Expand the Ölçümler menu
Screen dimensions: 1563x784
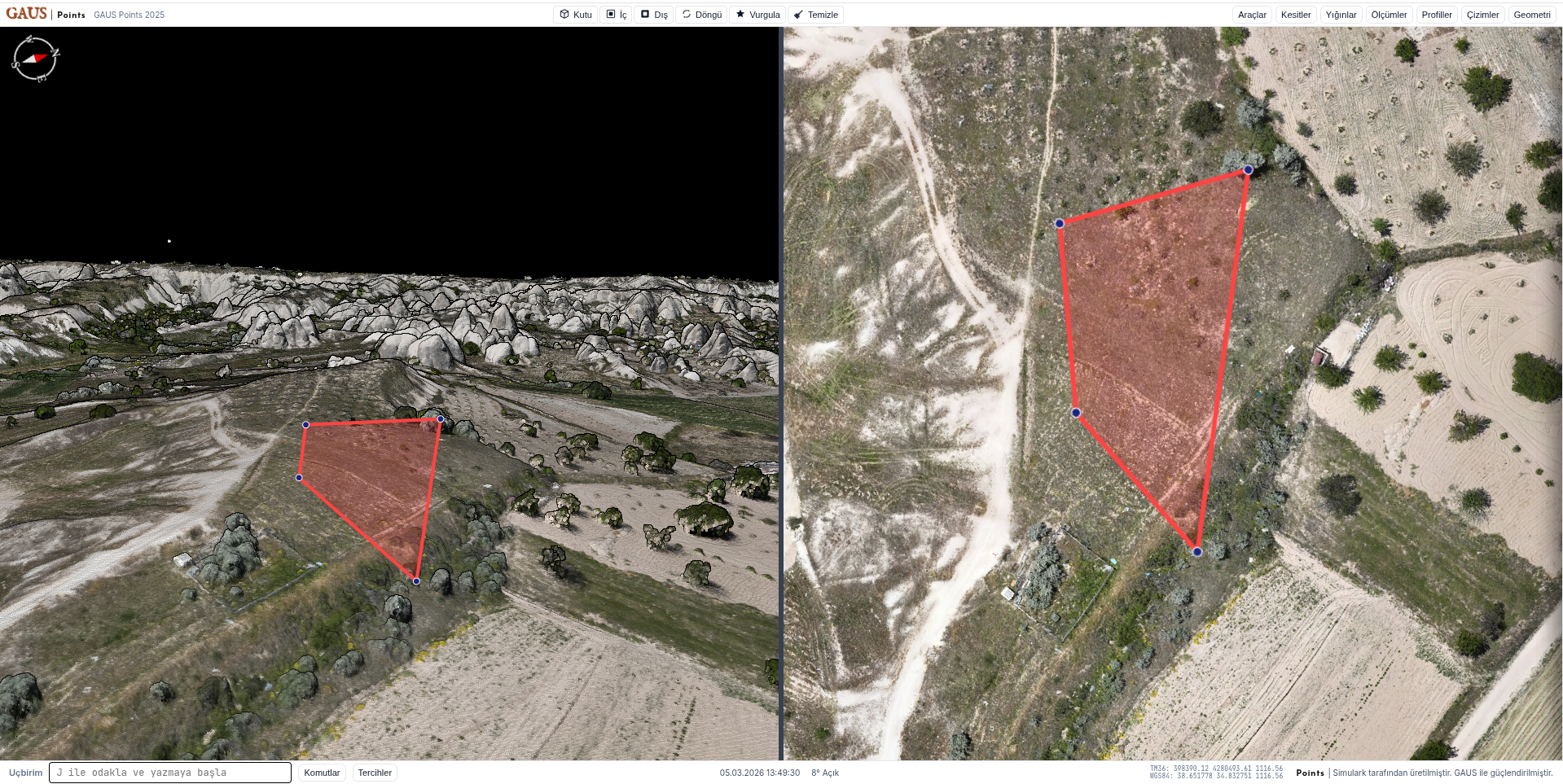tap(1389, 15)
